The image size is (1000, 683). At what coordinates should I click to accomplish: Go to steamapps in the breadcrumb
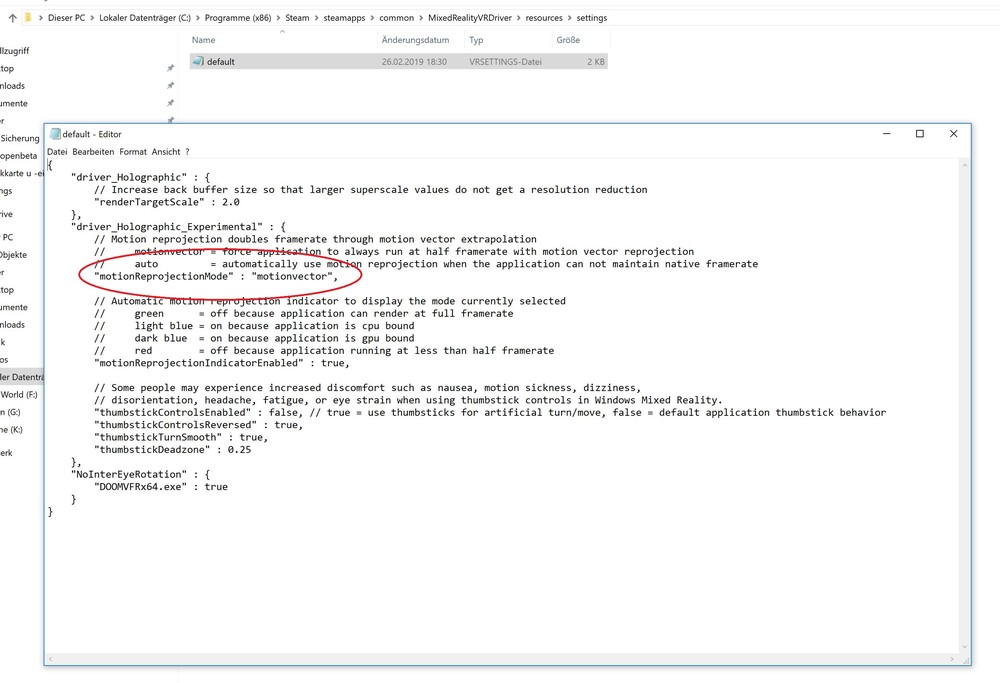tap(344, 18)
